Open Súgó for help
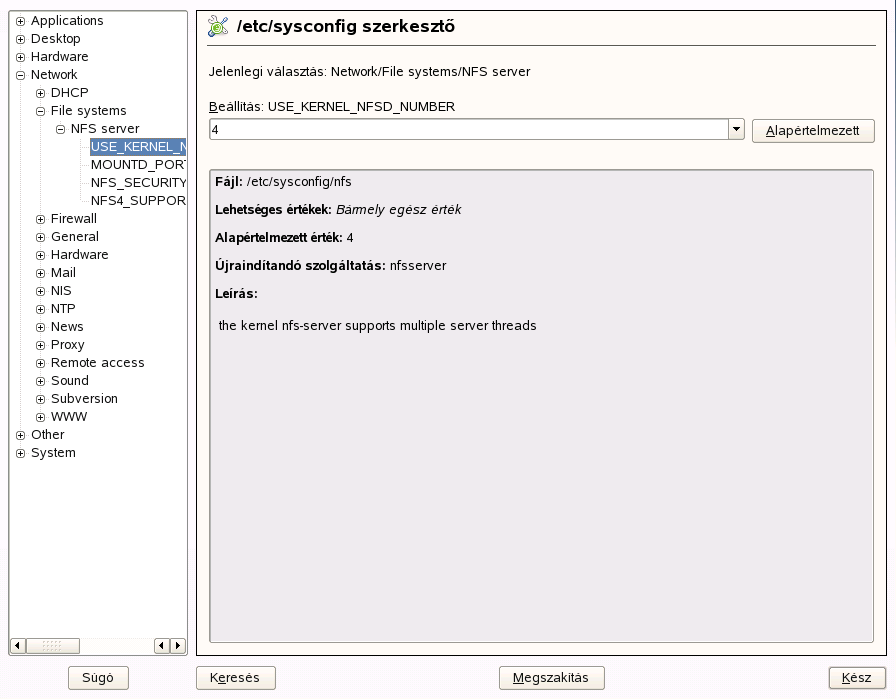Image resolution: width=896 pixels, height=699 pixels. tap(96, 678)
